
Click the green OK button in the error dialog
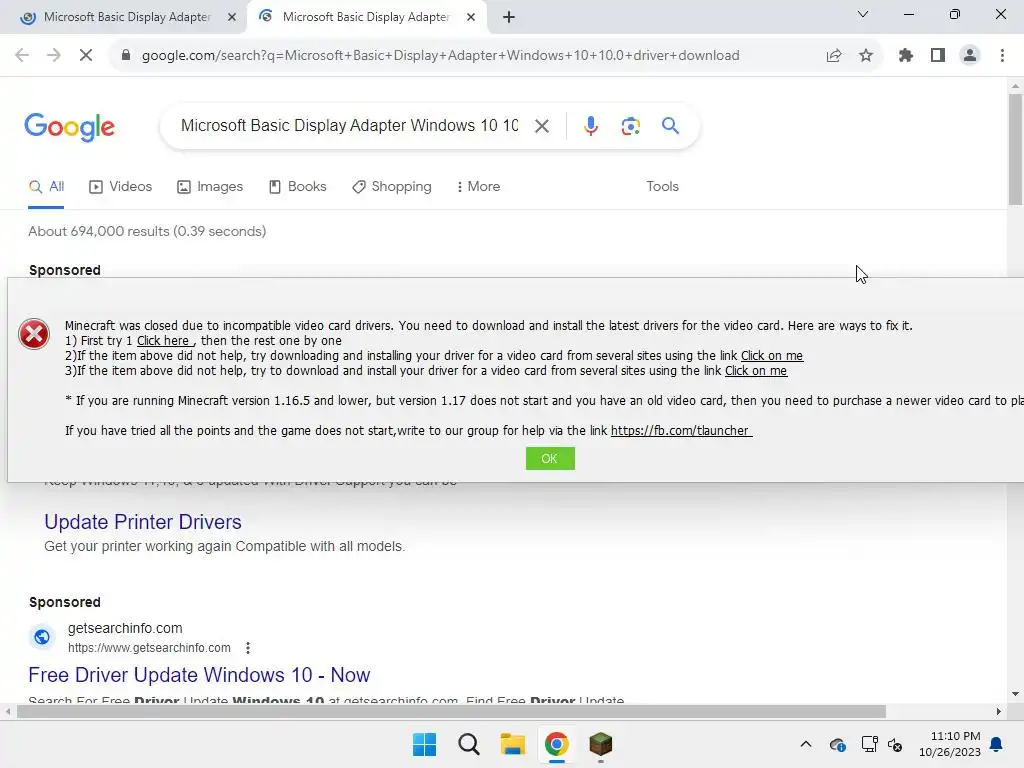550,458
